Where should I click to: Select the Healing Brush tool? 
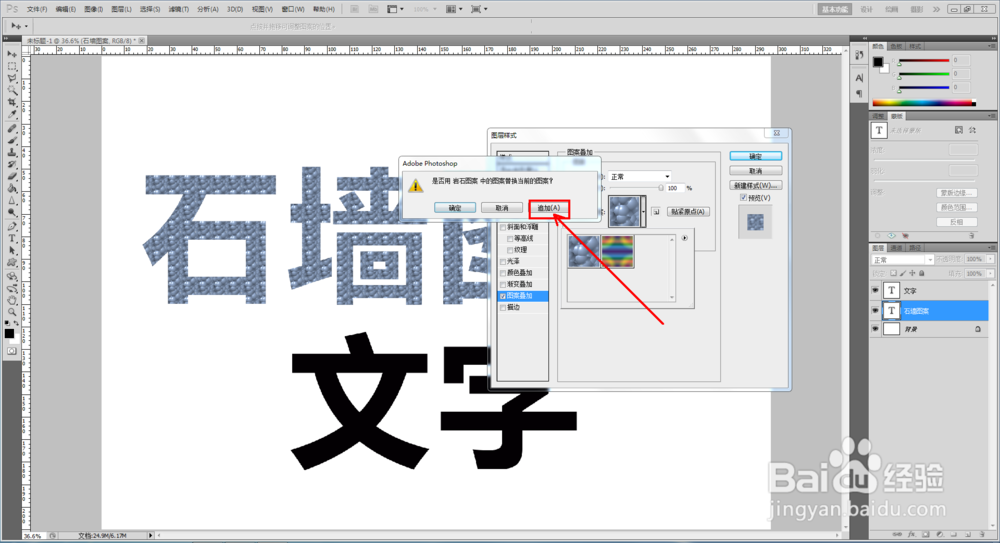click(x=11, y=128)
